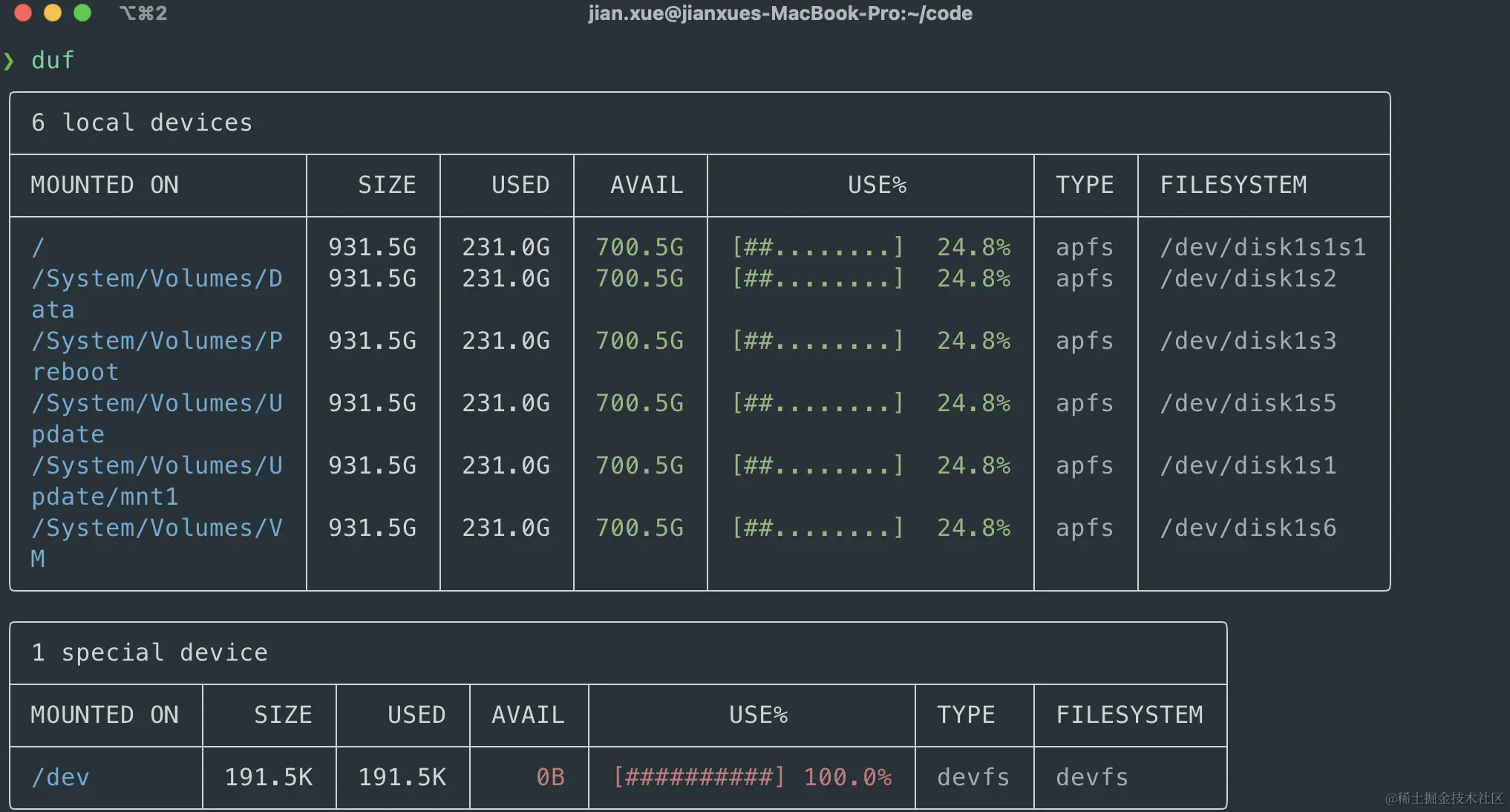
Task: Click the green prompt arrow icon
Action: (9, 61)
